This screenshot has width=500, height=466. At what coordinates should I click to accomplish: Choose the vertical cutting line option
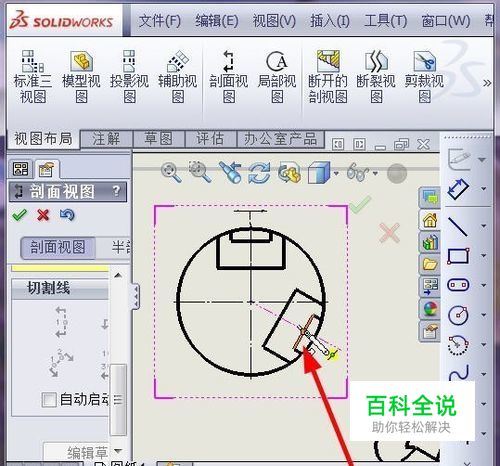point(61,322)
